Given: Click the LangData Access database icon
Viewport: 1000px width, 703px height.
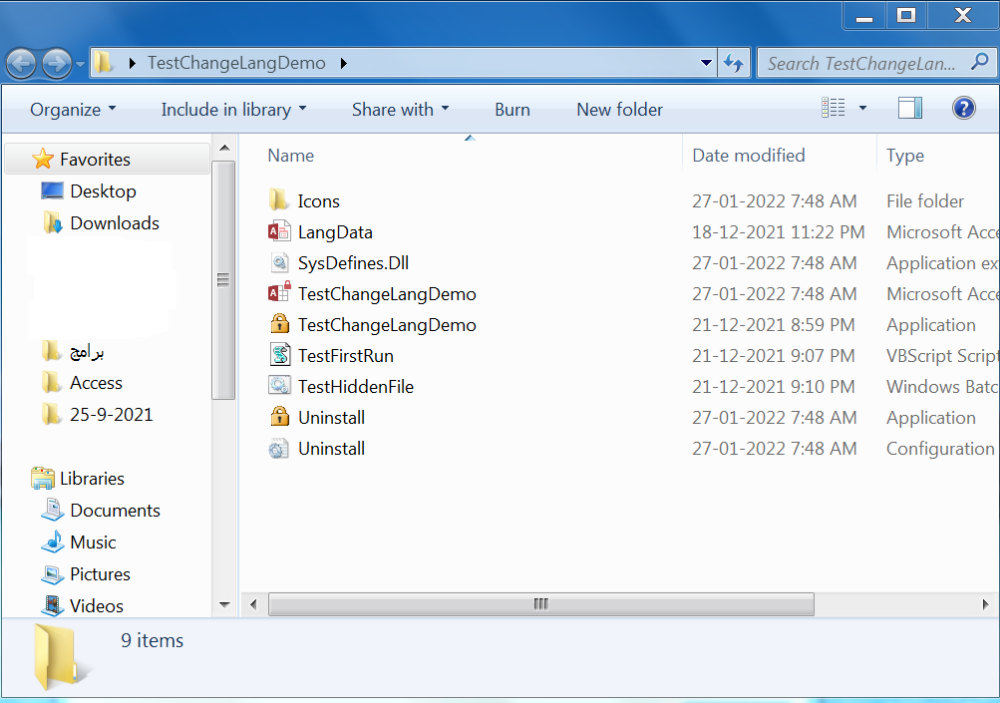Looking at the screenshot, I should 279,232.
